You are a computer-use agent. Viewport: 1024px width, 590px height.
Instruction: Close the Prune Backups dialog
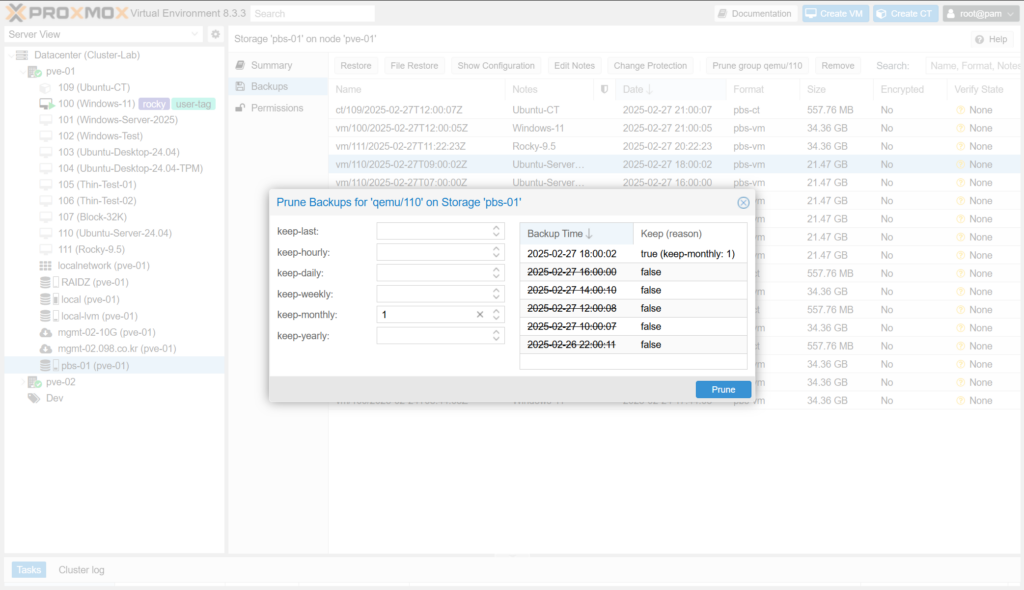point(743,202)
